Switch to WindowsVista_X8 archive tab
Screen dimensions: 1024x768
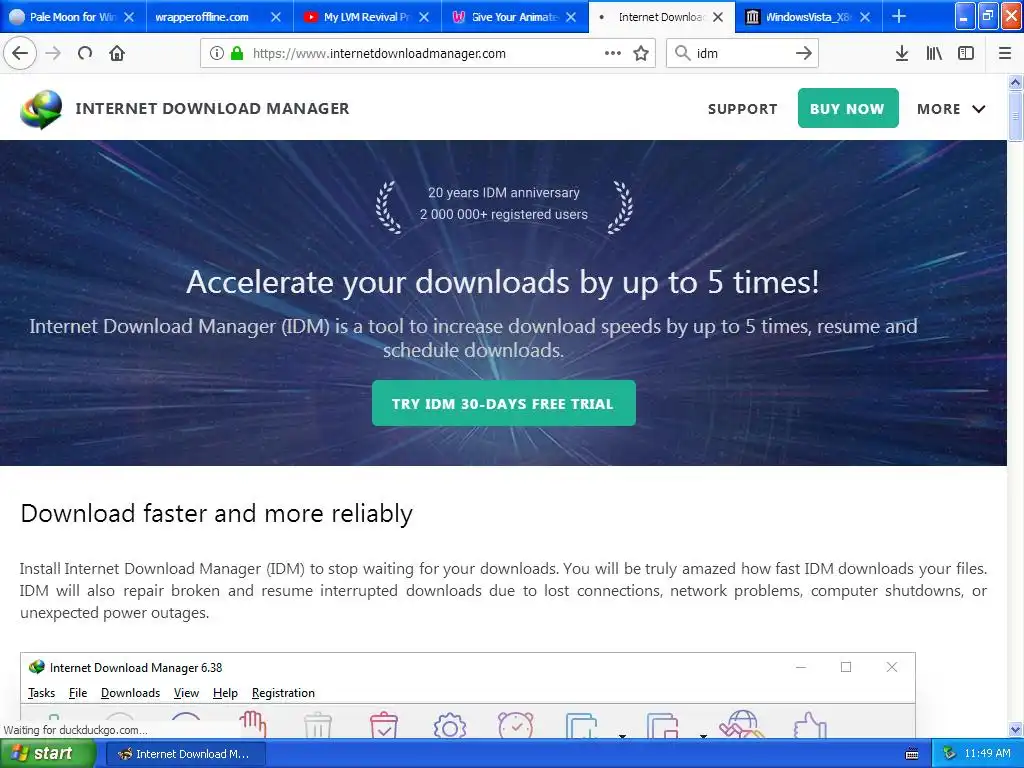[808, 17]
